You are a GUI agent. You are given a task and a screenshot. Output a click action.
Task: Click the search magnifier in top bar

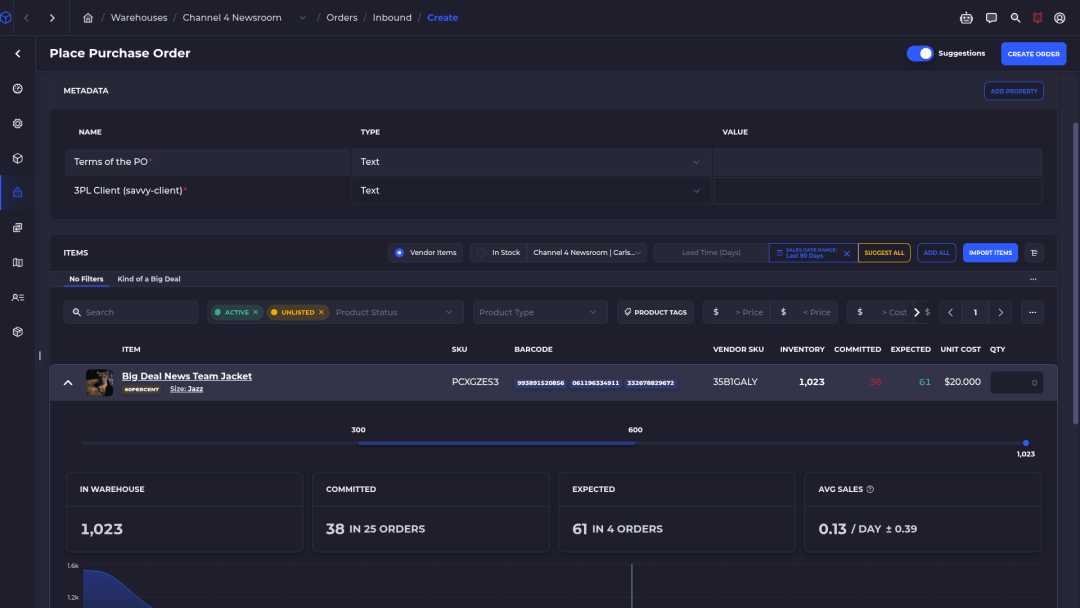pos(1015,18)
